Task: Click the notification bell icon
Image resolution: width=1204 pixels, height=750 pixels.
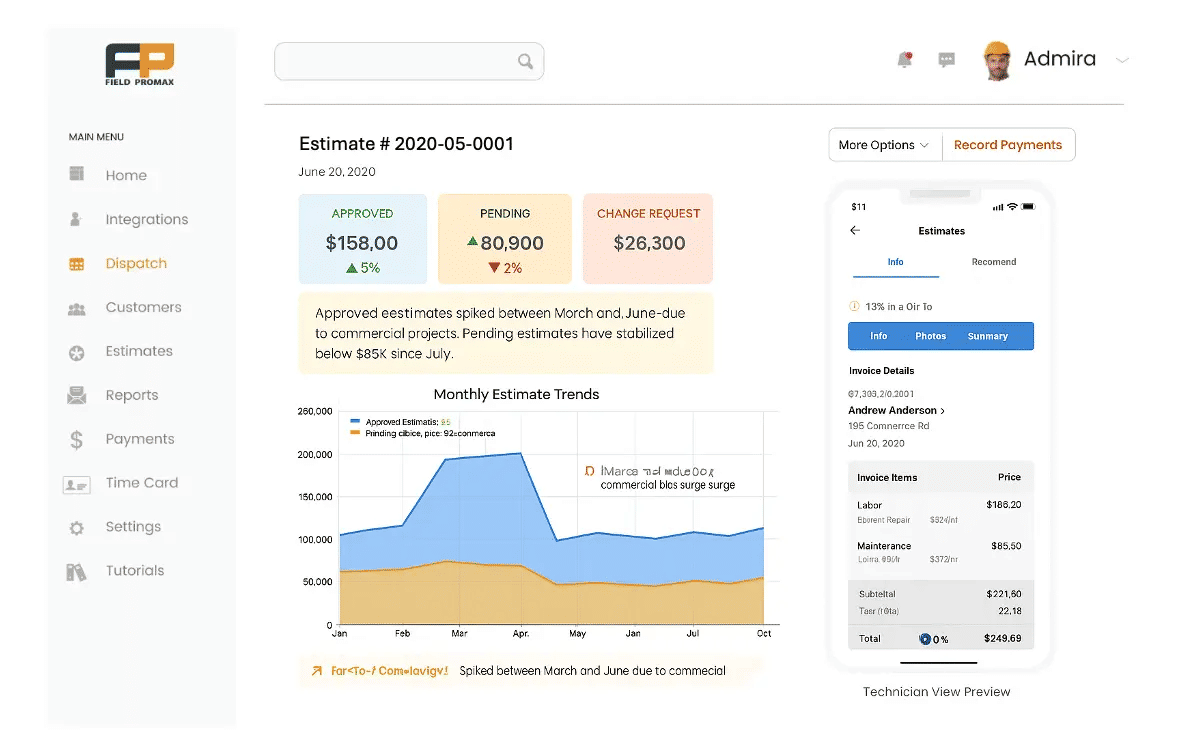Action: tap(904, 60)
